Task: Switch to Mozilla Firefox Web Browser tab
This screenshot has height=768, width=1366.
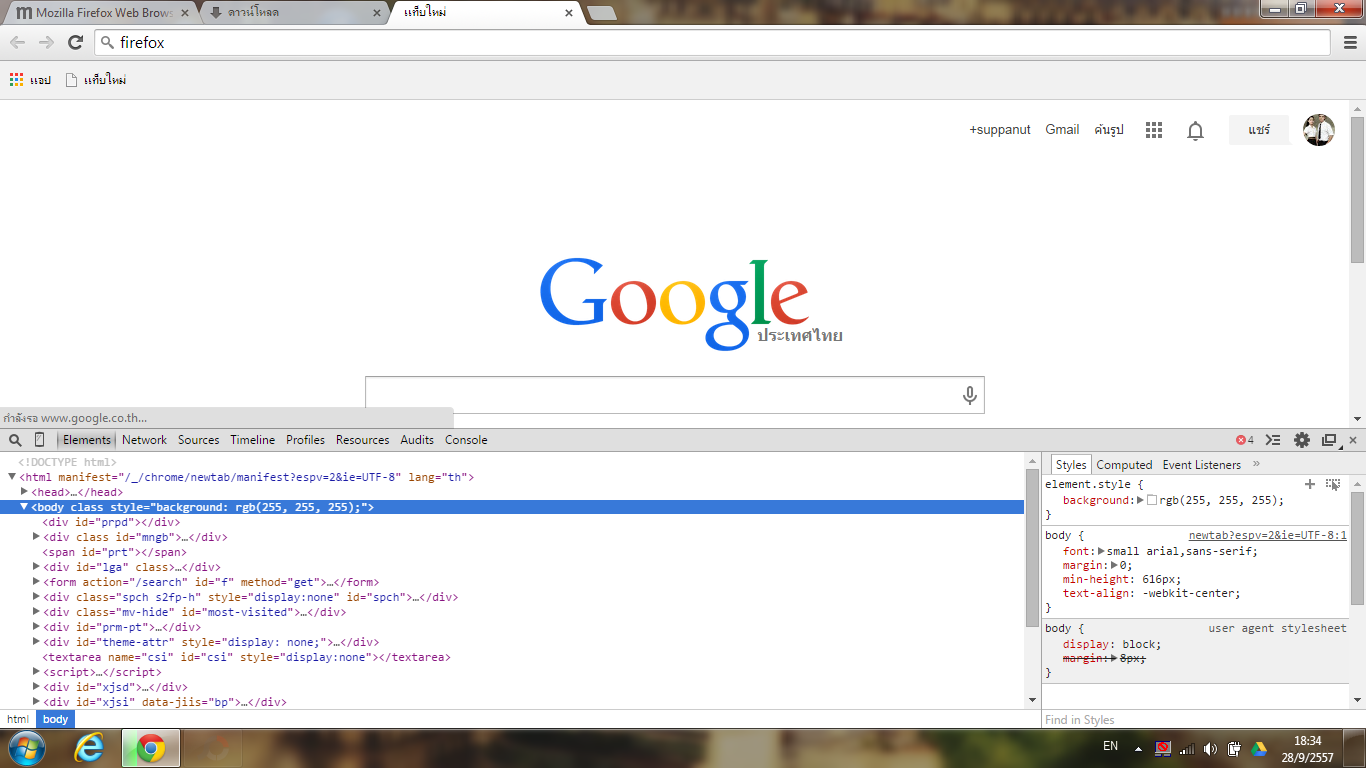Action: pos(101,13)
